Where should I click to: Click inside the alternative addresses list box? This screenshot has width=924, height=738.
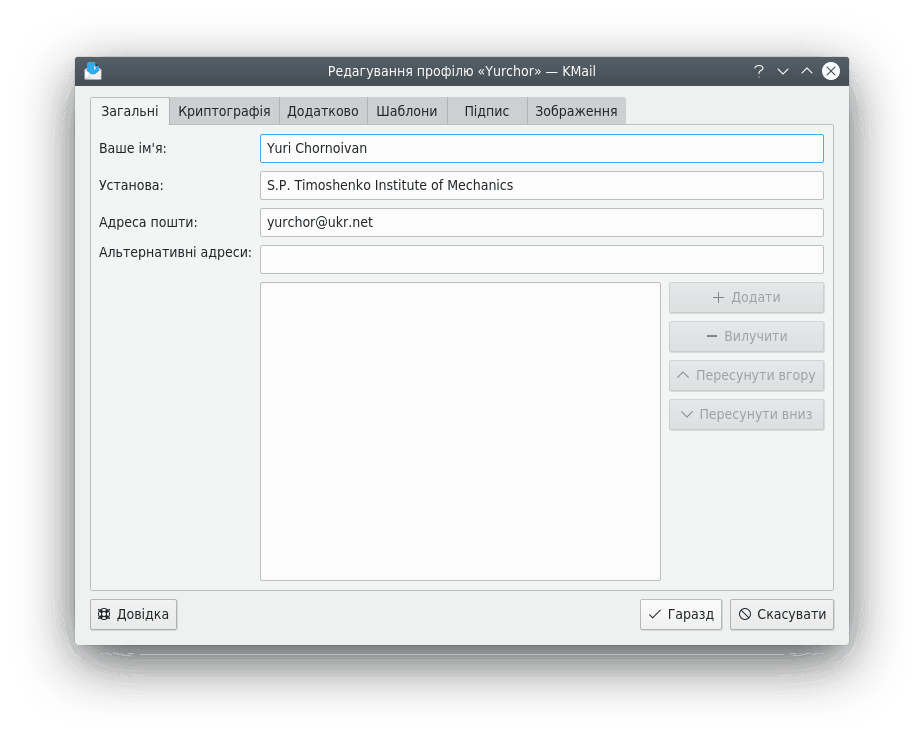[460, 430]
